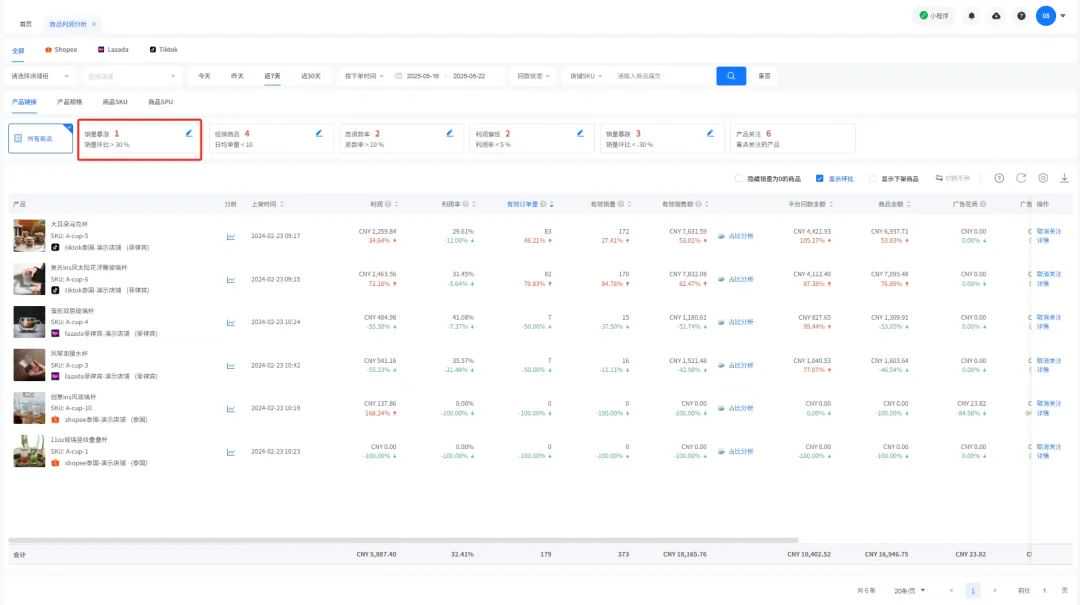
Task: Edit the summary card with red 4
Action: click(x=319, y=134)
